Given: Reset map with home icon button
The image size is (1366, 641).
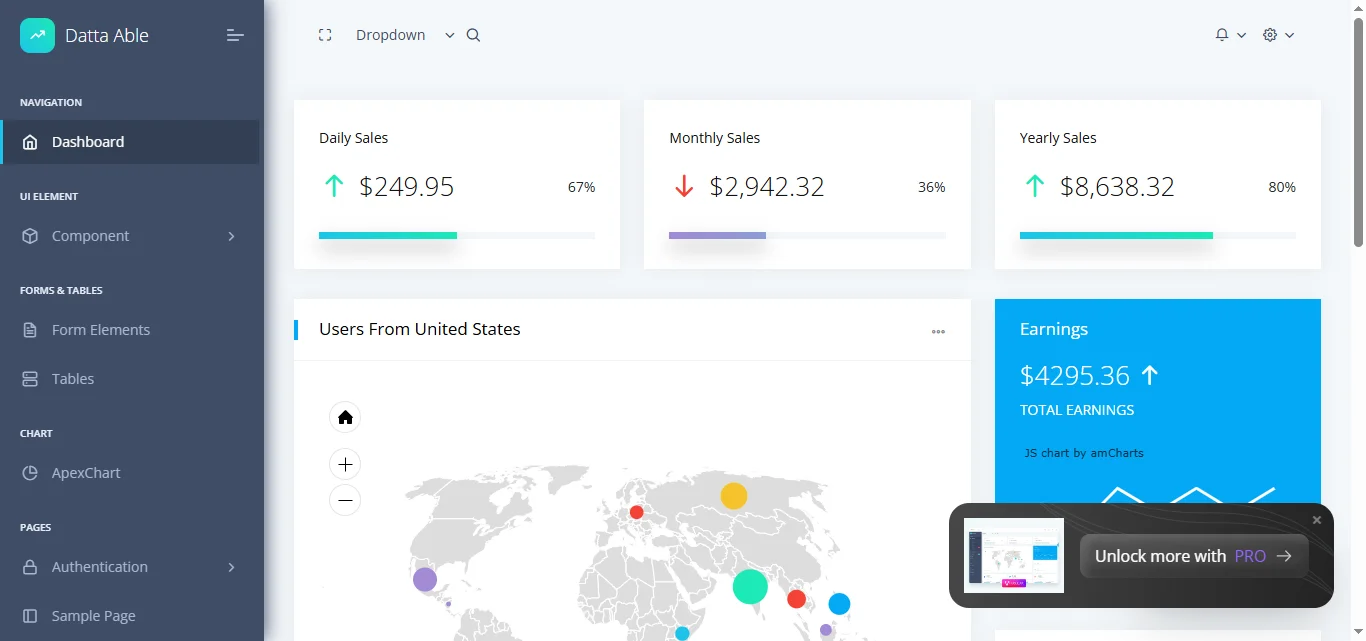Looking at the screenshot, I should (345, 417).
